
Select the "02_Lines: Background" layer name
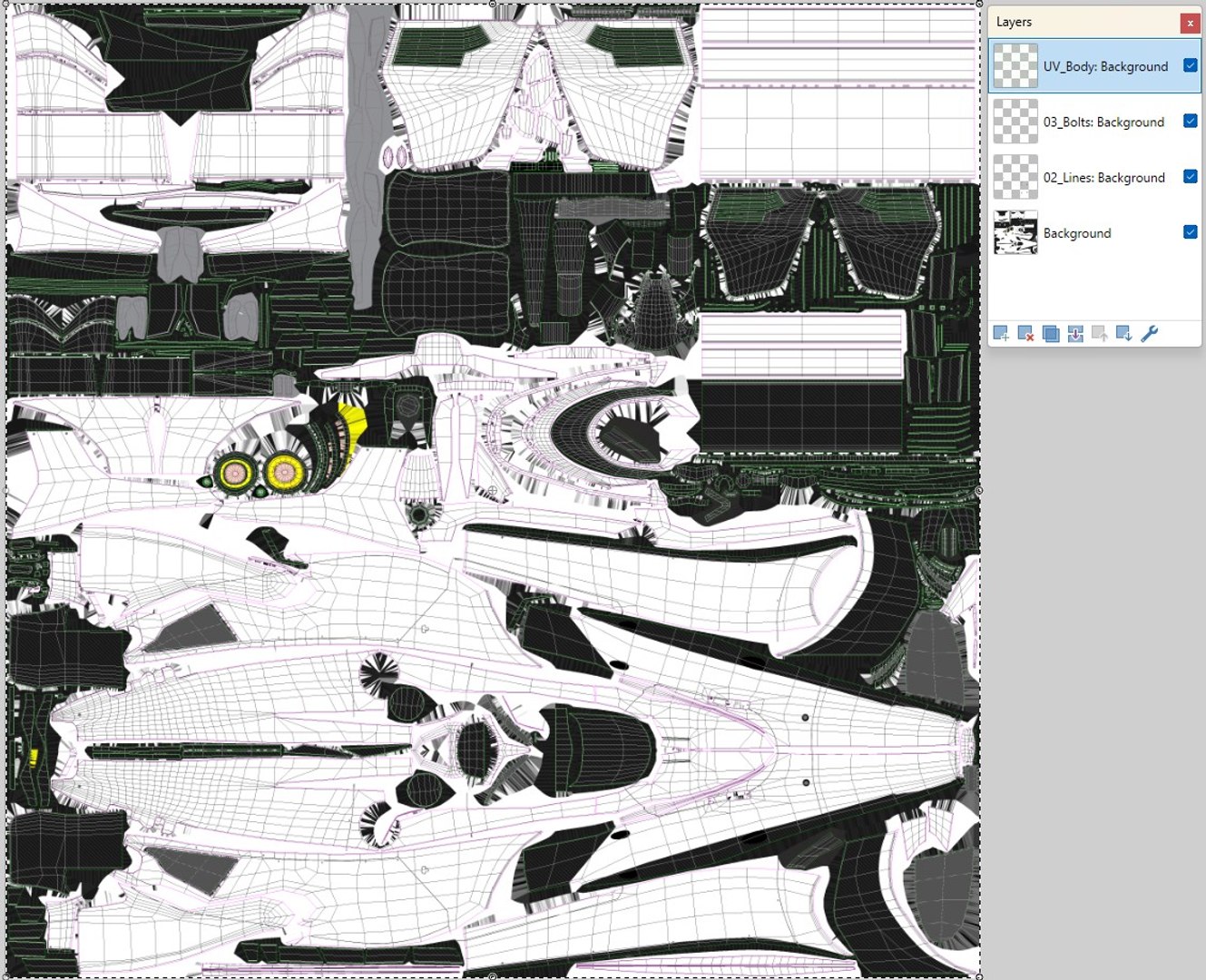pyautogui.click(x=1104, y=177)
